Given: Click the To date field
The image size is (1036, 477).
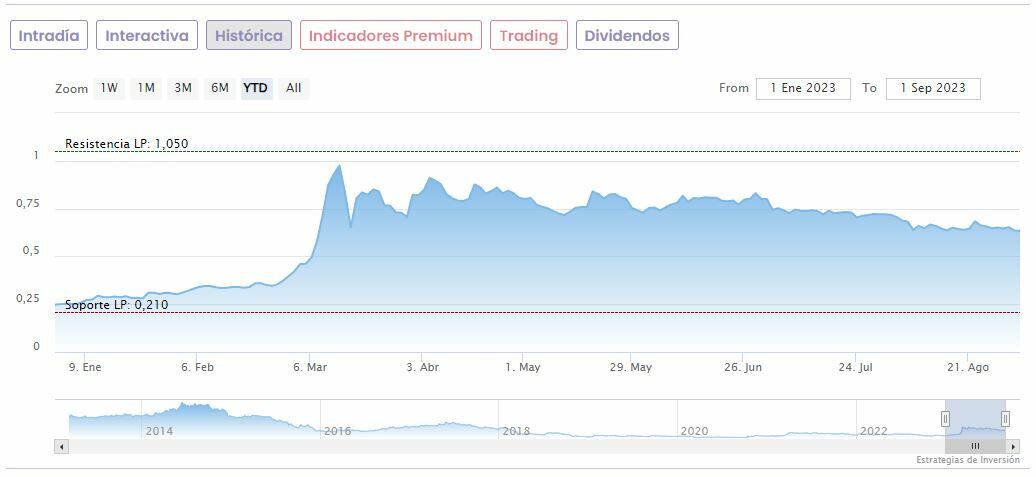Looking at the screenshot, I should tap(933, 88).
